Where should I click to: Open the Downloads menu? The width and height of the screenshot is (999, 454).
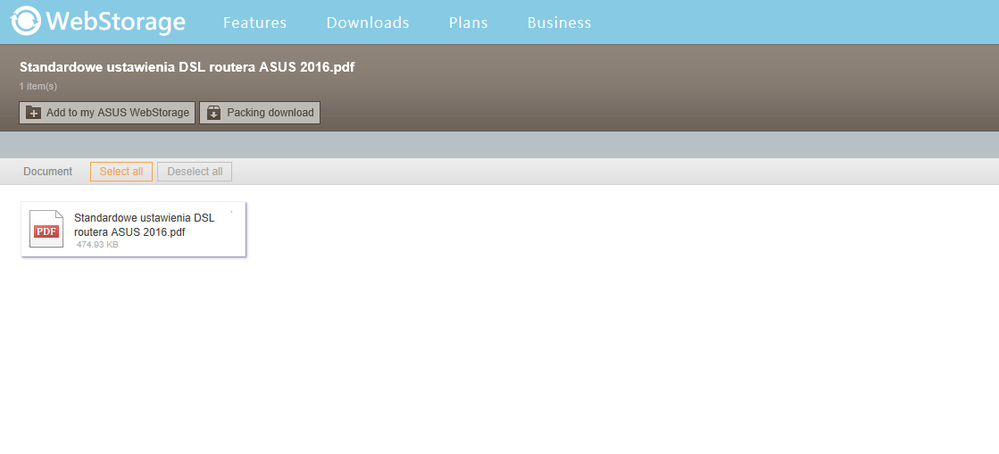pyautogui.click(x=368, y=23)
